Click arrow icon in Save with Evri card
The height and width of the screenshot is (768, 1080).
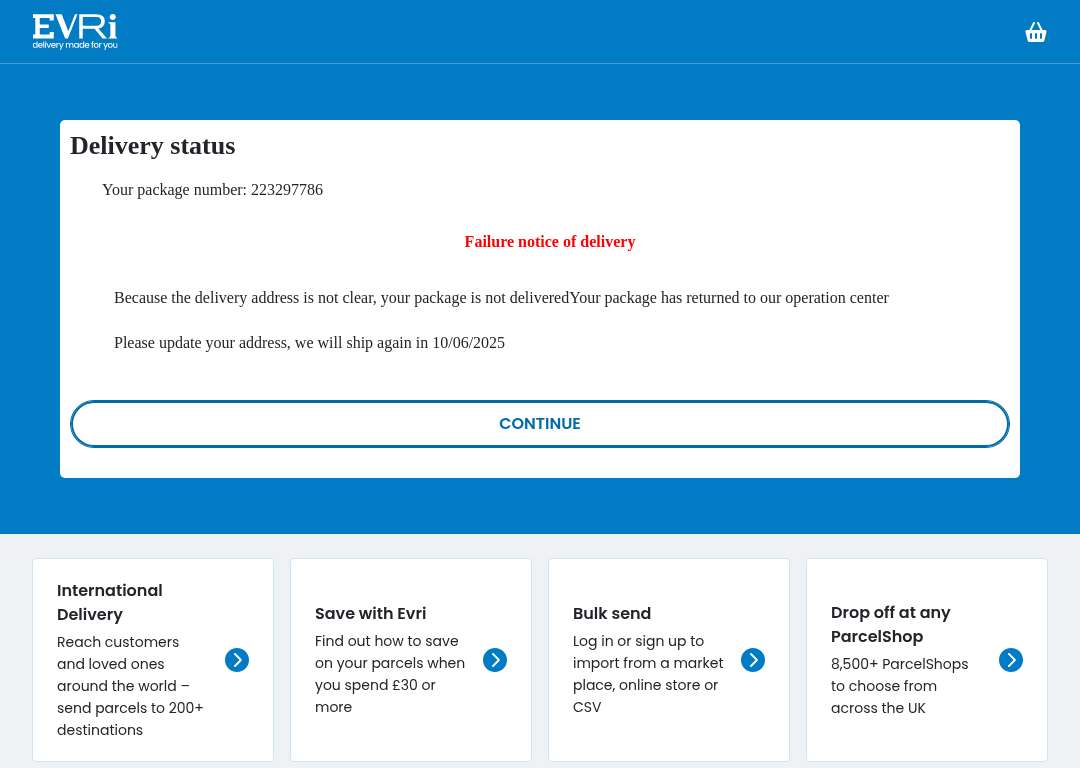click(495, 660)
